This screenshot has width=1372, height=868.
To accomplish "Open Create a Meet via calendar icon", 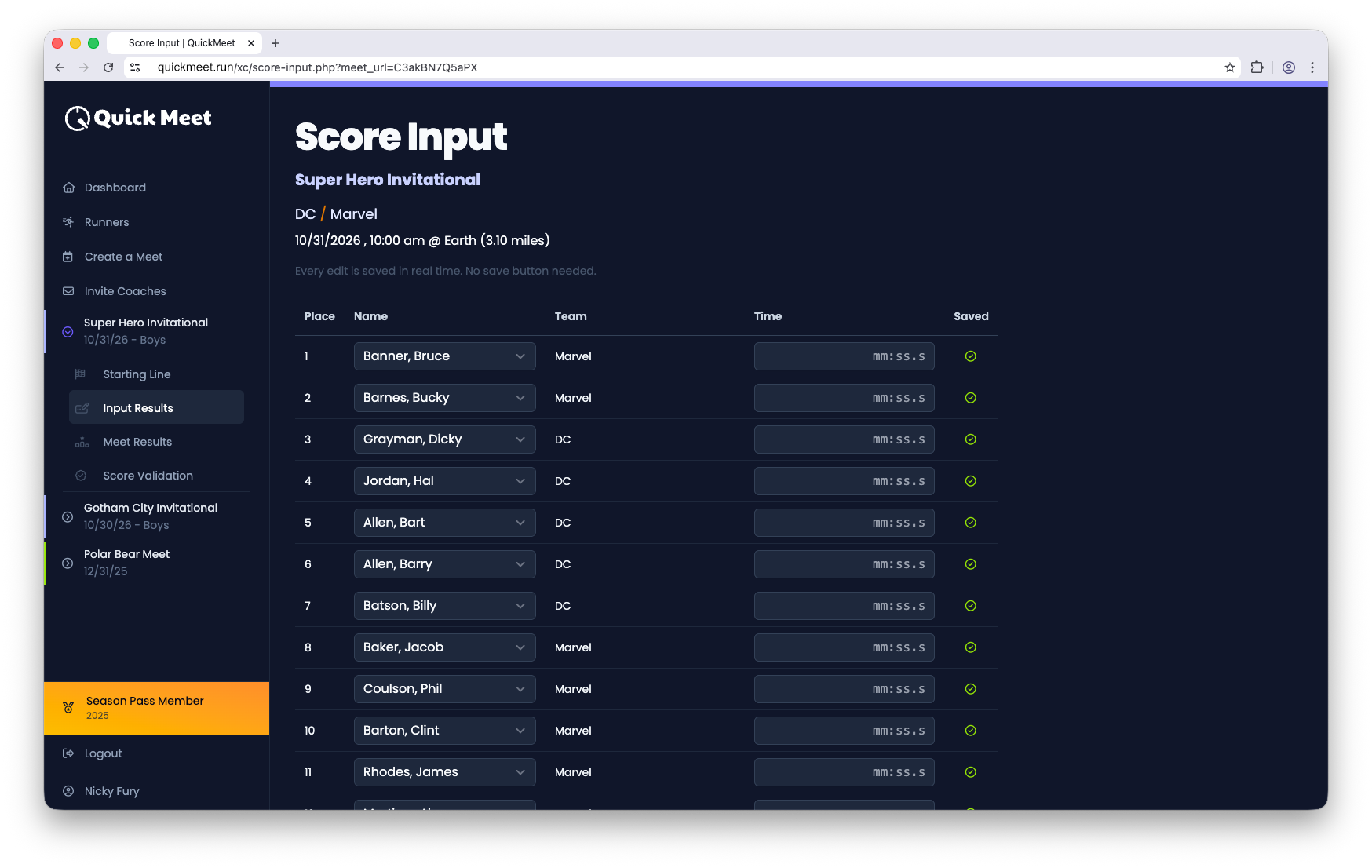I will tap(69, 257).
